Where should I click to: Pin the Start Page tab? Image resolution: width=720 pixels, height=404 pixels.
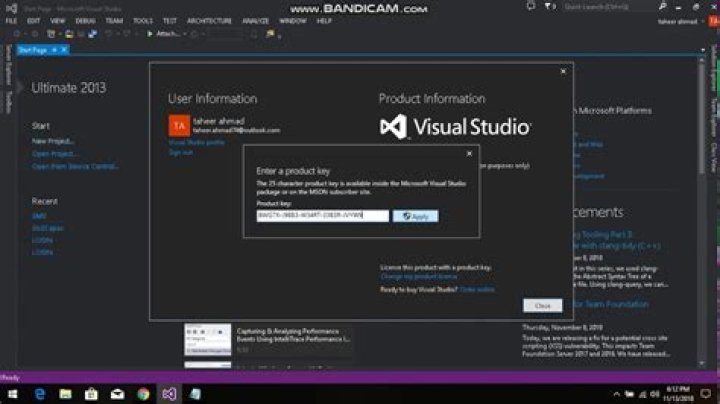[x=54, y=50]
